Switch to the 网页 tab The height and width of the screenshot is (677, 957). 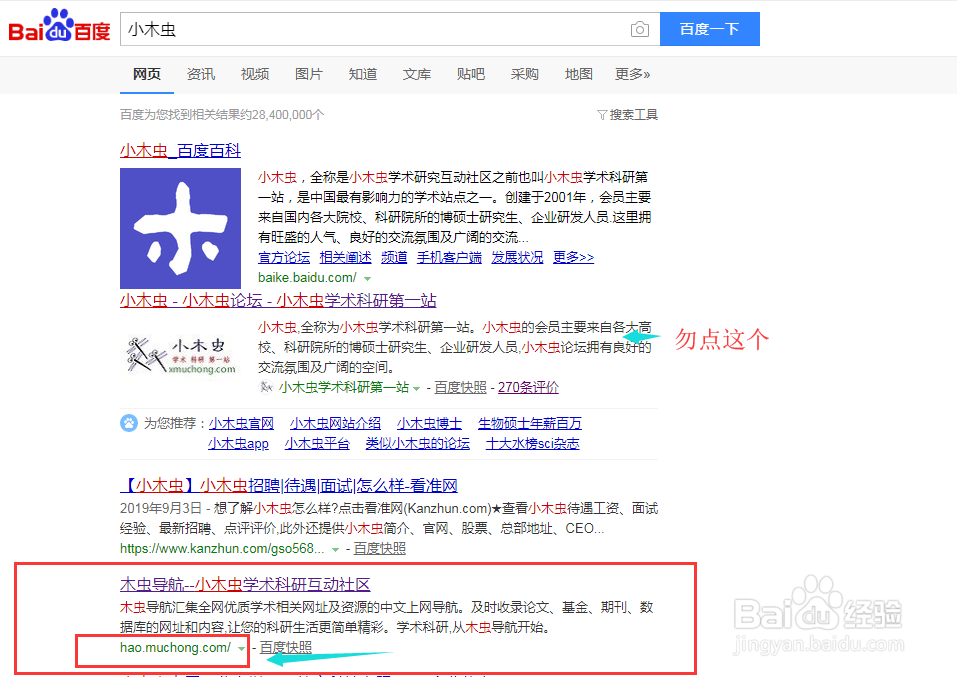point(147,74)
